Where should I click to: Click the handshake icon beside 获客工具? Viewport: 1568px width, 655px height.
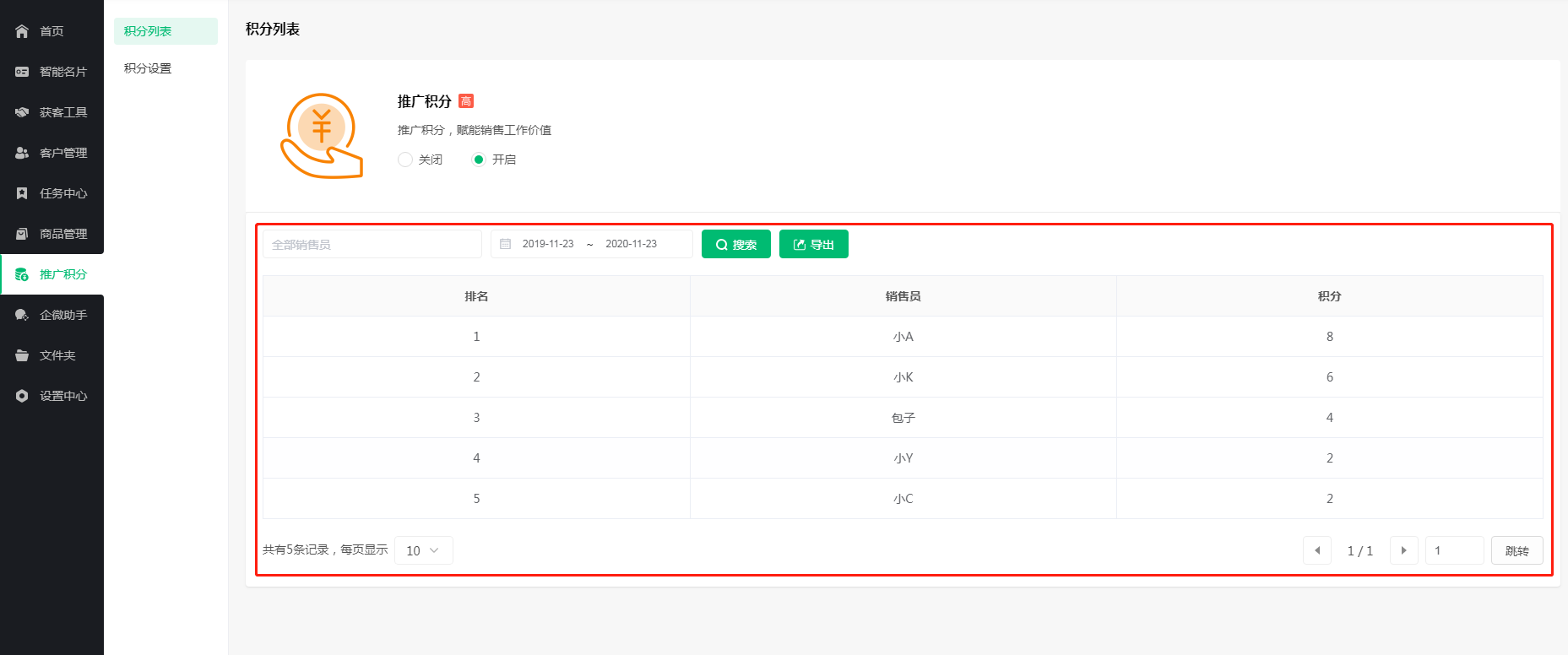[22, 112]
